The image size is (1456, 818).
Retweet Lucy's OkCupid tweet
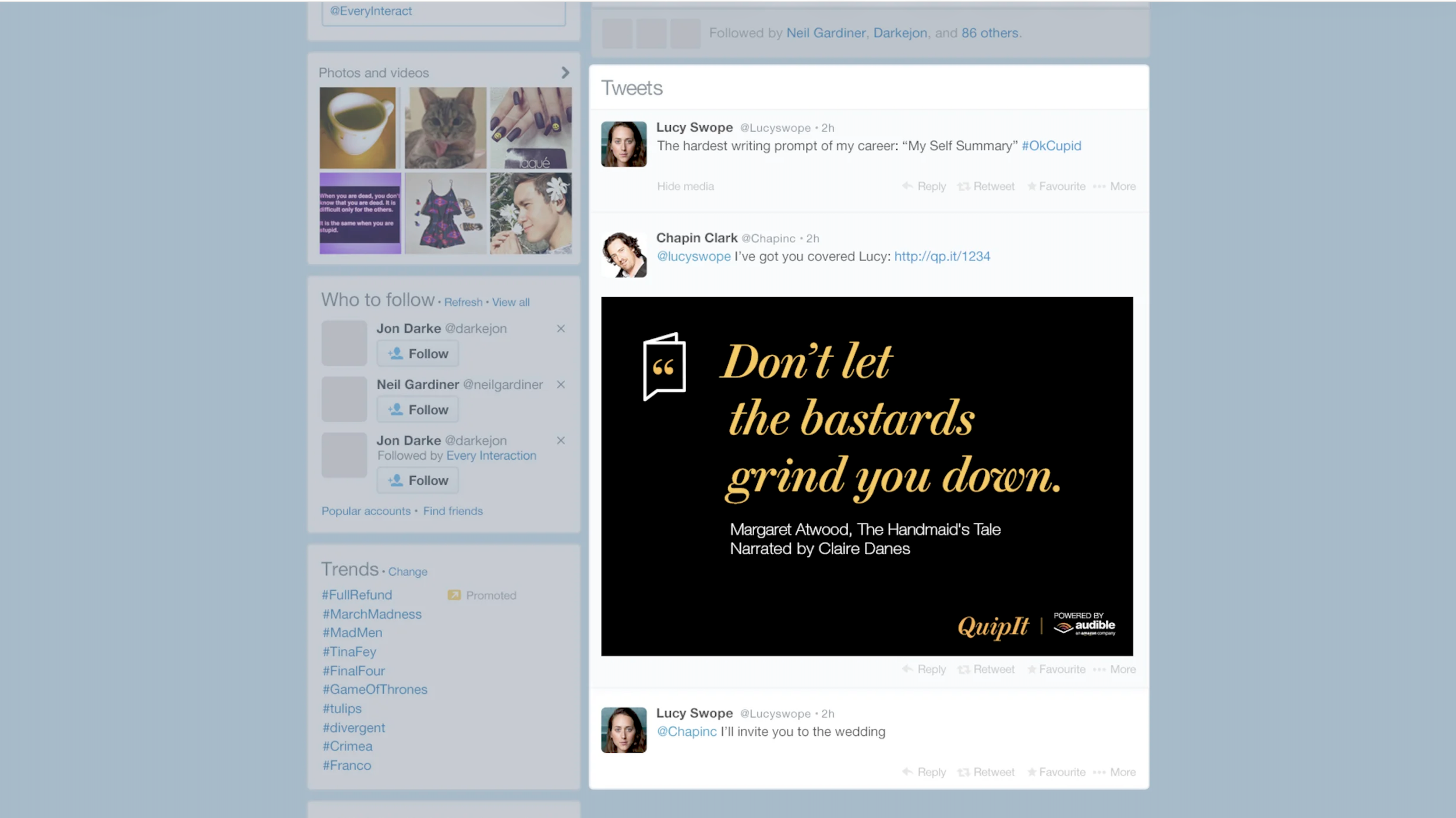pyautogui.click(x=986, y=186)
